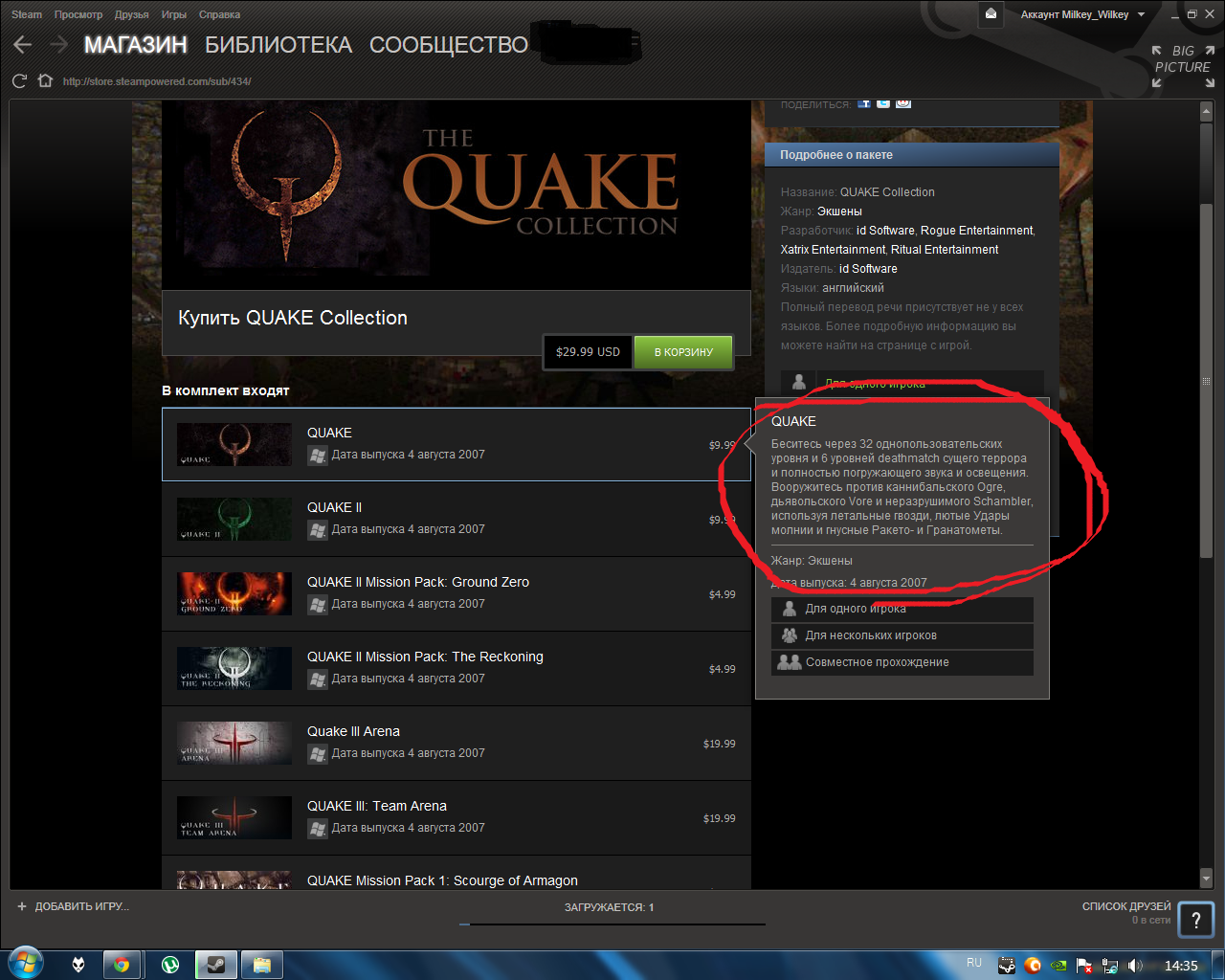Screen dimensions: 1225x980
Task: Click QUAKE Mission Pack 1: Scourge of Armagon
Action: click(x=442, y=880)
